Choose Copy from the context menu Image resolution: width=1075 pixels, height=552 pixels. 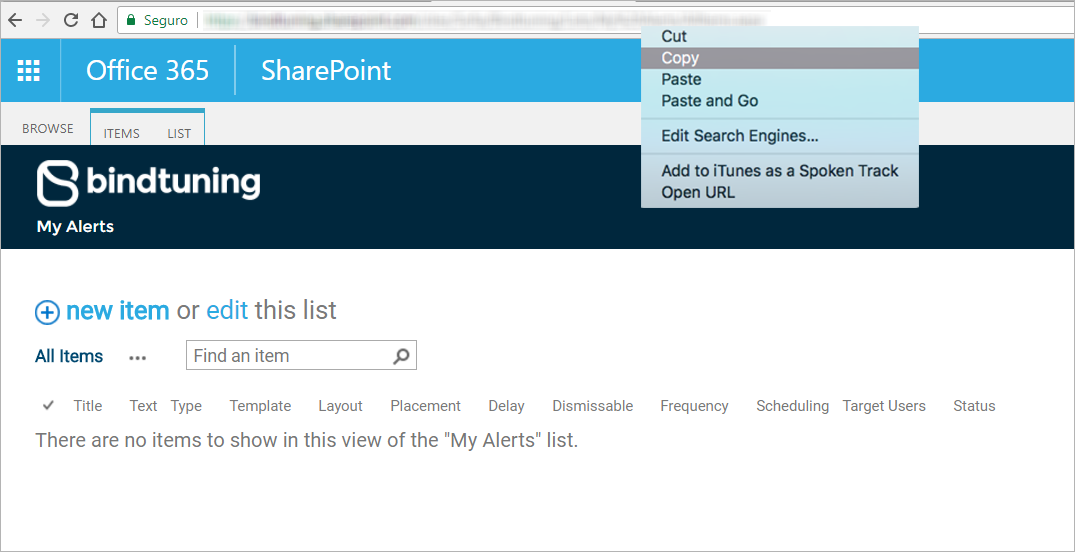(x=780, y=58)
